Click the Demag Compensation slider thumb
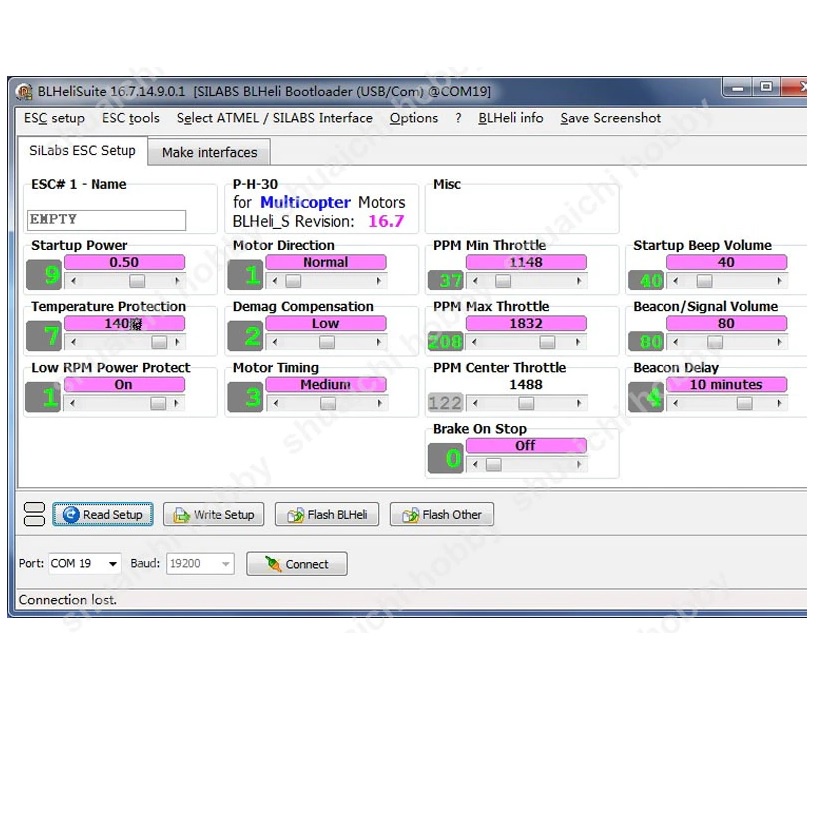The height and width of the screenshot is (817, 817). coord(327,342)
